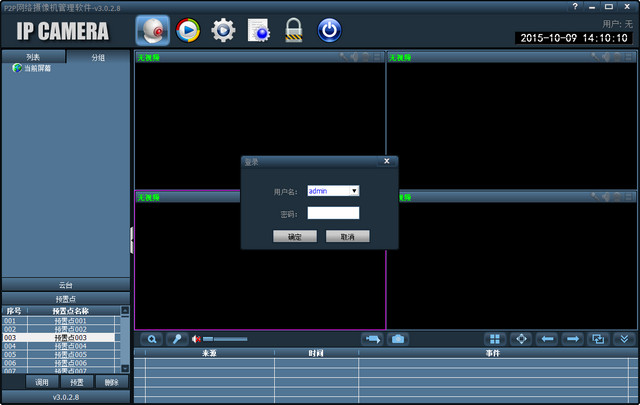Click the 取消 button in login dialog
This screenshot has height=405, width=640.
pos(347,237)
